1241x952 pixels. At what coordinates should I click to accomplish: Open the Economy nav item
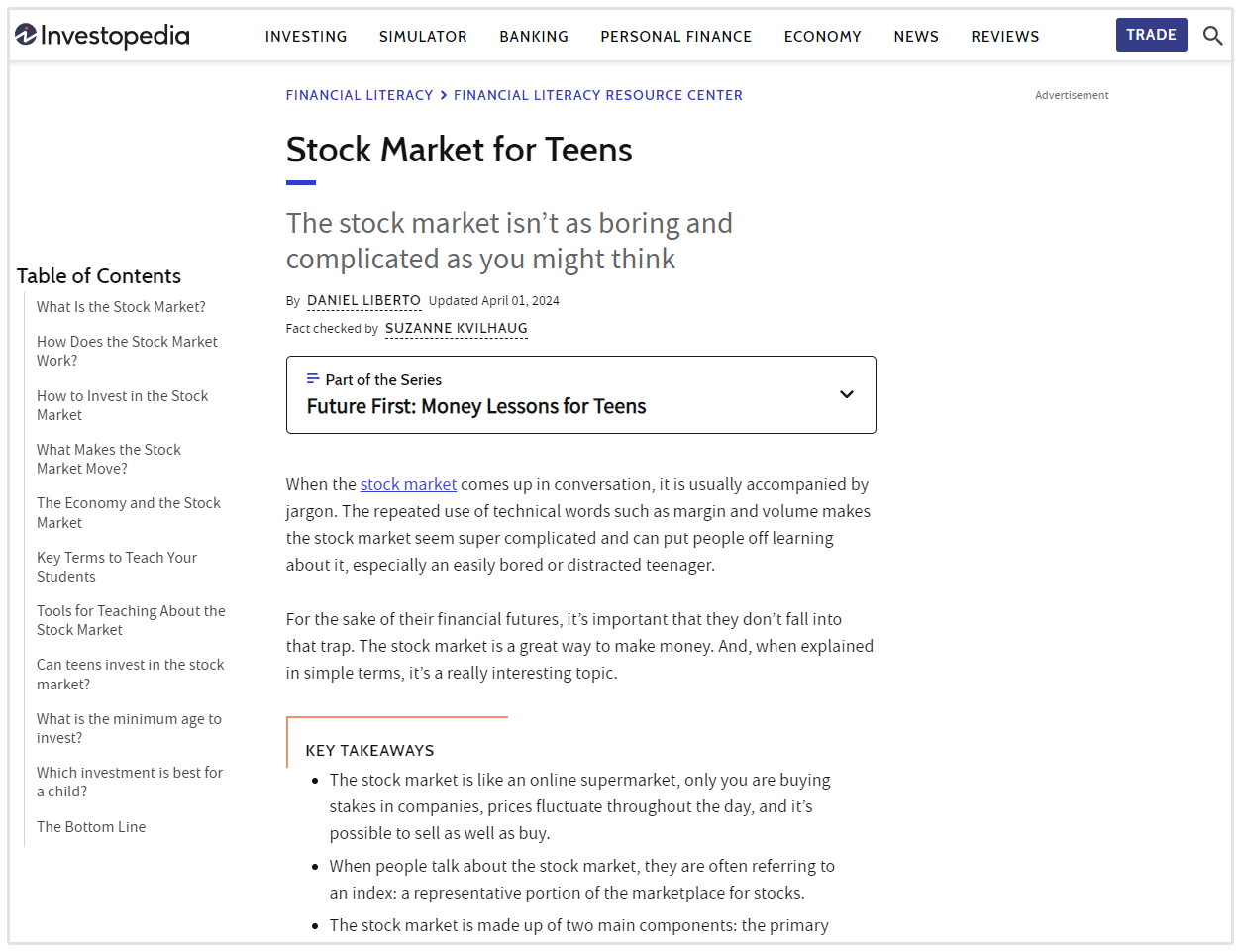pyautogui.click(x=822, y=37)
